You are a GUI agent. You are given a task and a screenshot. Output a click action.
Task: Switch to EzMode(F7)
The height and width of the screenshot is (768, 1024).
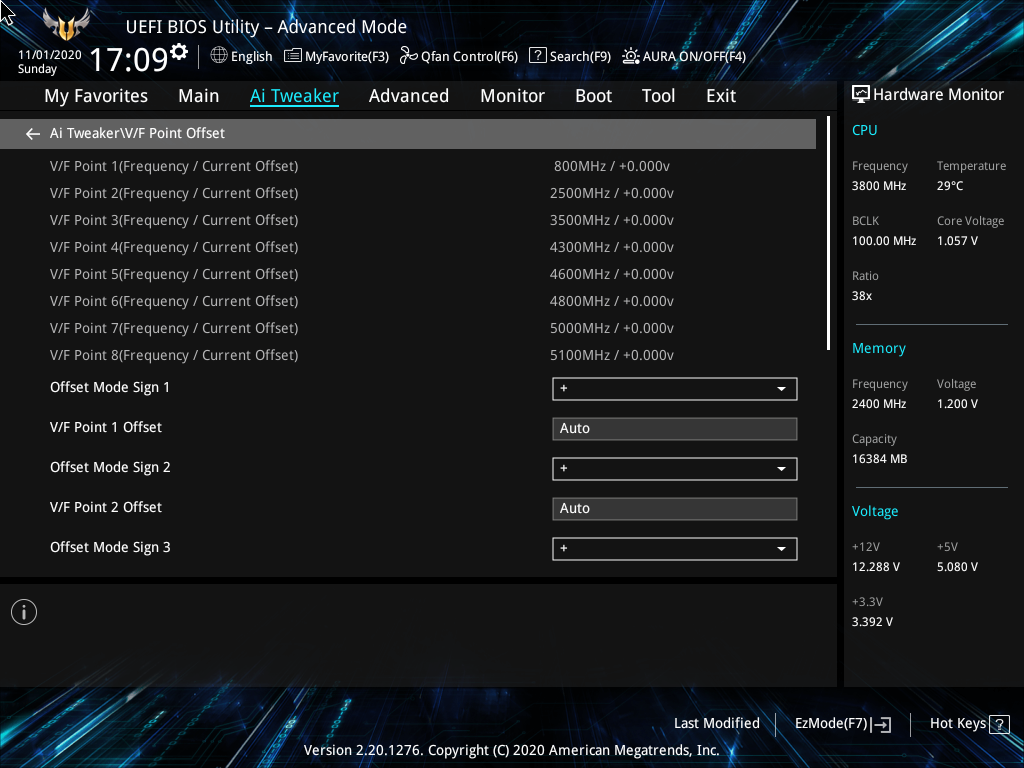(x=842, y=724)
